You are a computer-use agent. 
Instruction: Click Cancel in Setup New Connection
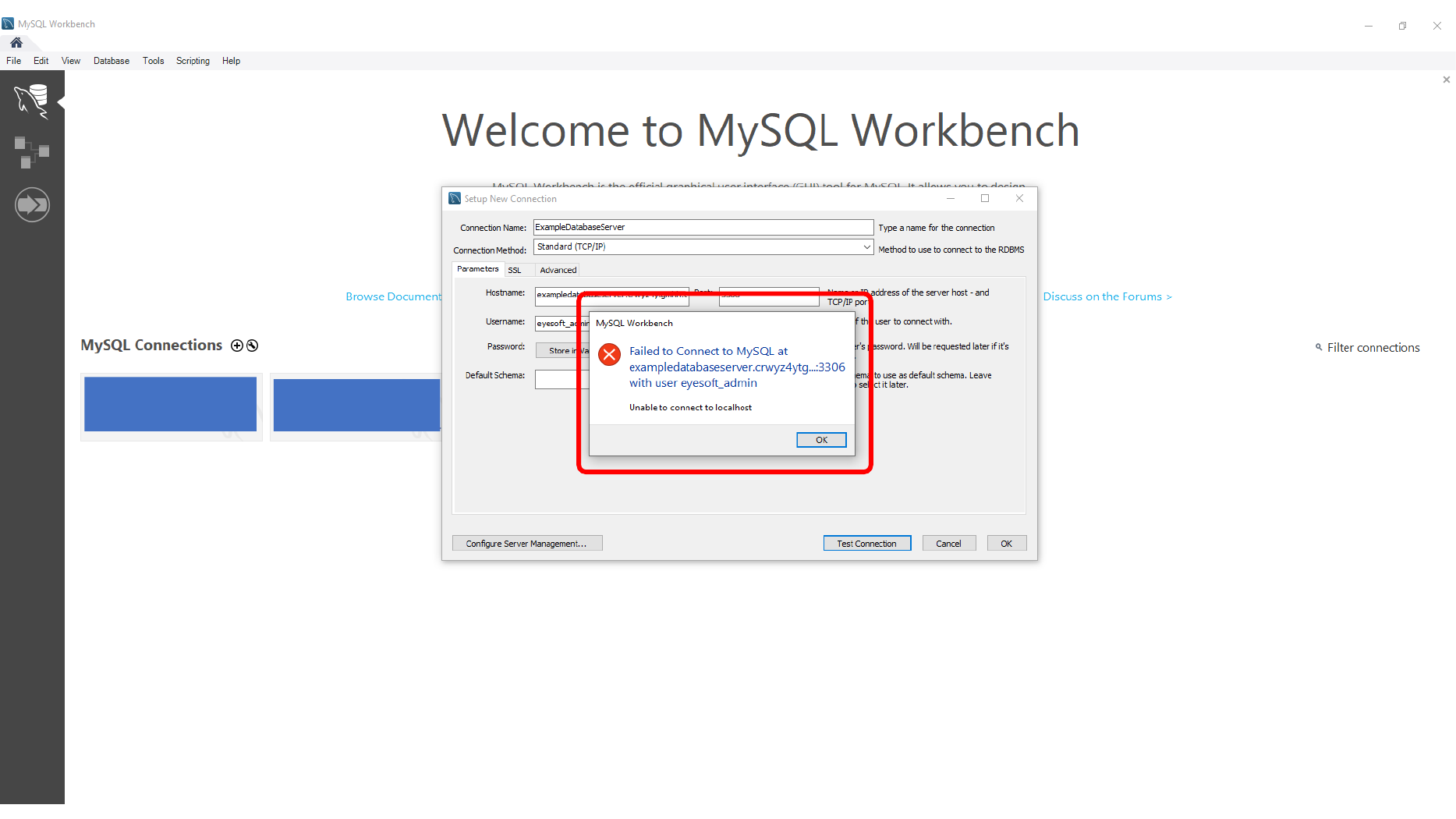click(x=948, y=544)
